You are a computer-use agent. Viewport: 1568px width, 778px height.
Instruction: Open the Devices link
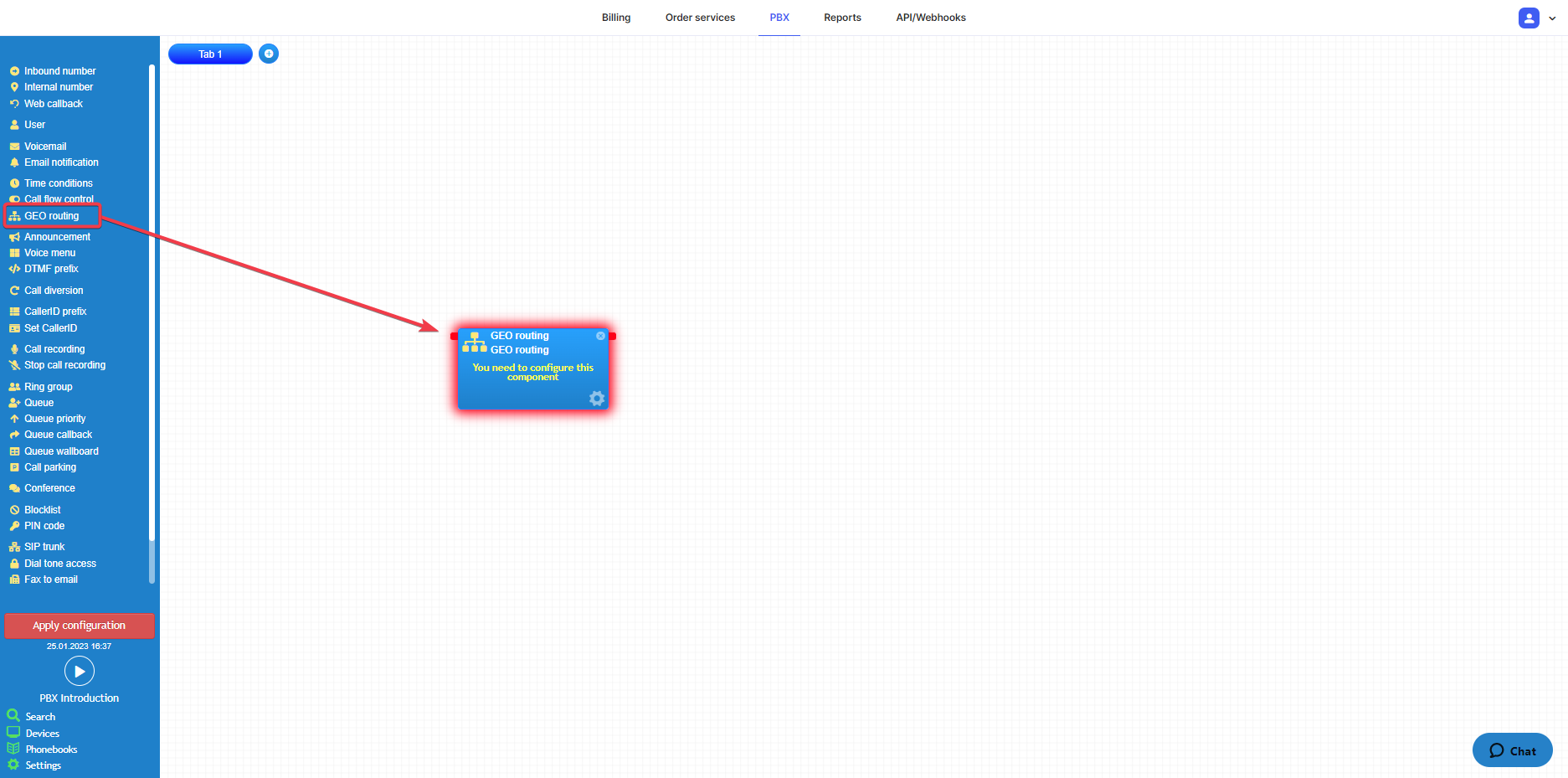[x=43, y=734]
